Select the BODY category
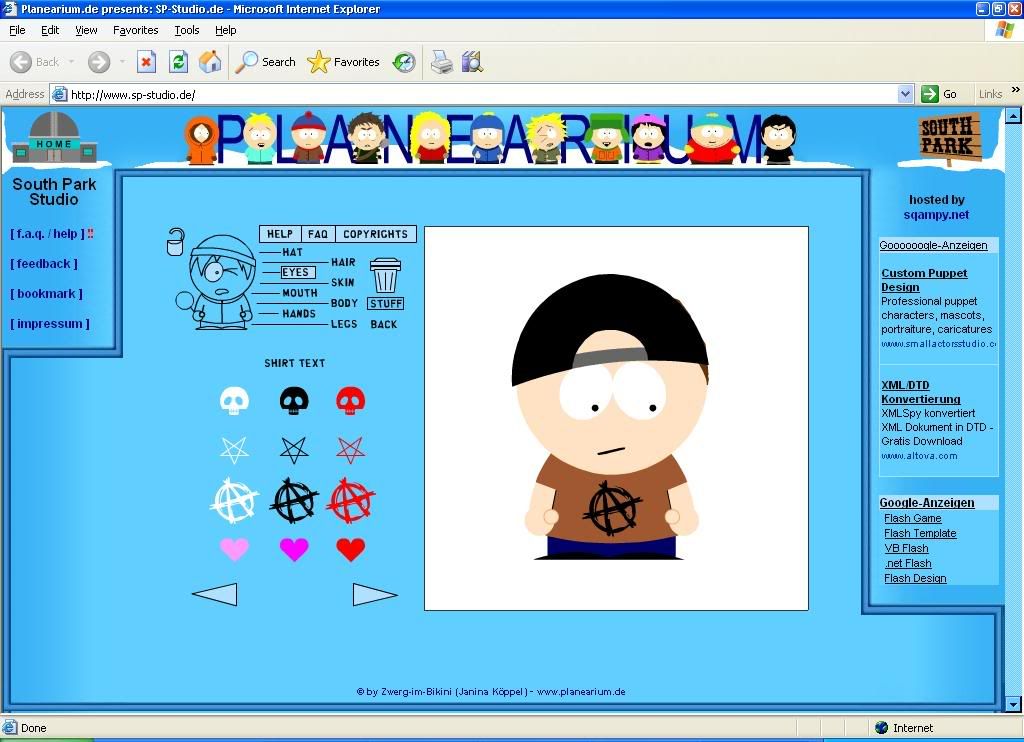This screenshot has height=742, width=1024. (344, 303)
